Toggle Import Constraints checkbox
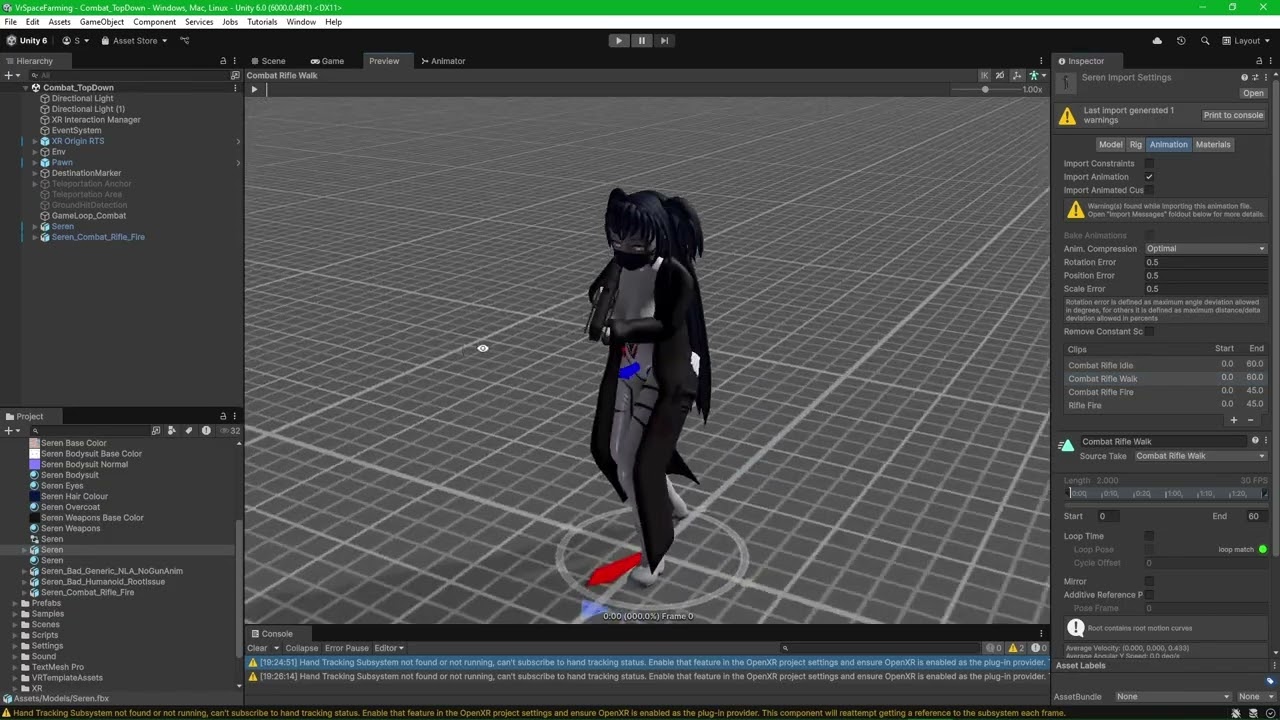This screenshot has height=720, width=1280. coord(1149,164)
